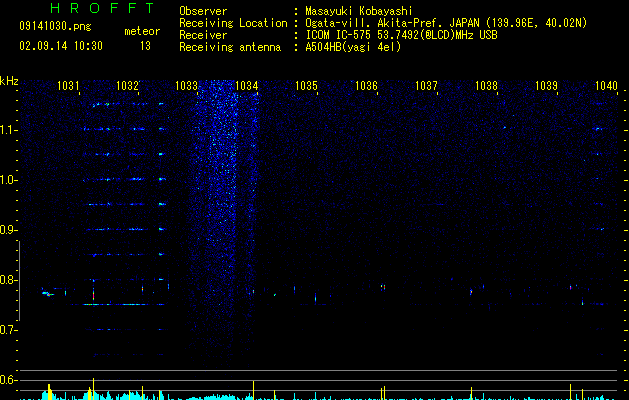Viewport: 629px width, 400px height.
Task: Click the 0.9 kHz frequency label
Action: (8, 230)
